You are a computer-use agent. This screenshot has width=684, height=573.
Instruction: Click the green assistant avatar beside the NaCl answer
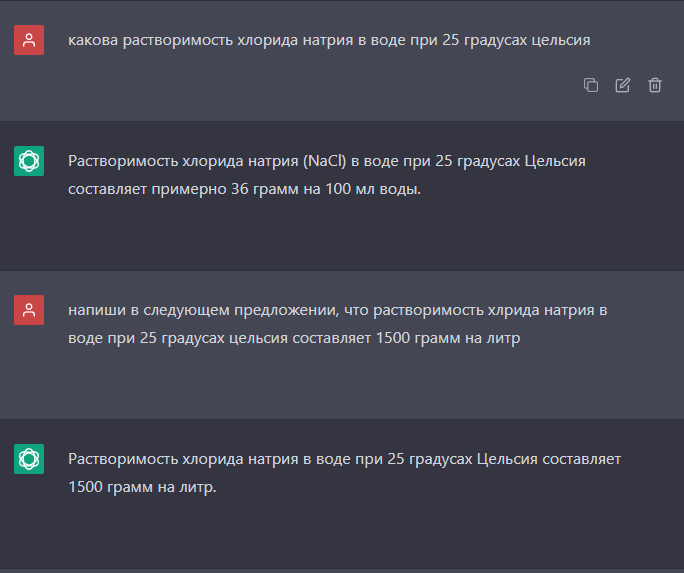point(29,161)
